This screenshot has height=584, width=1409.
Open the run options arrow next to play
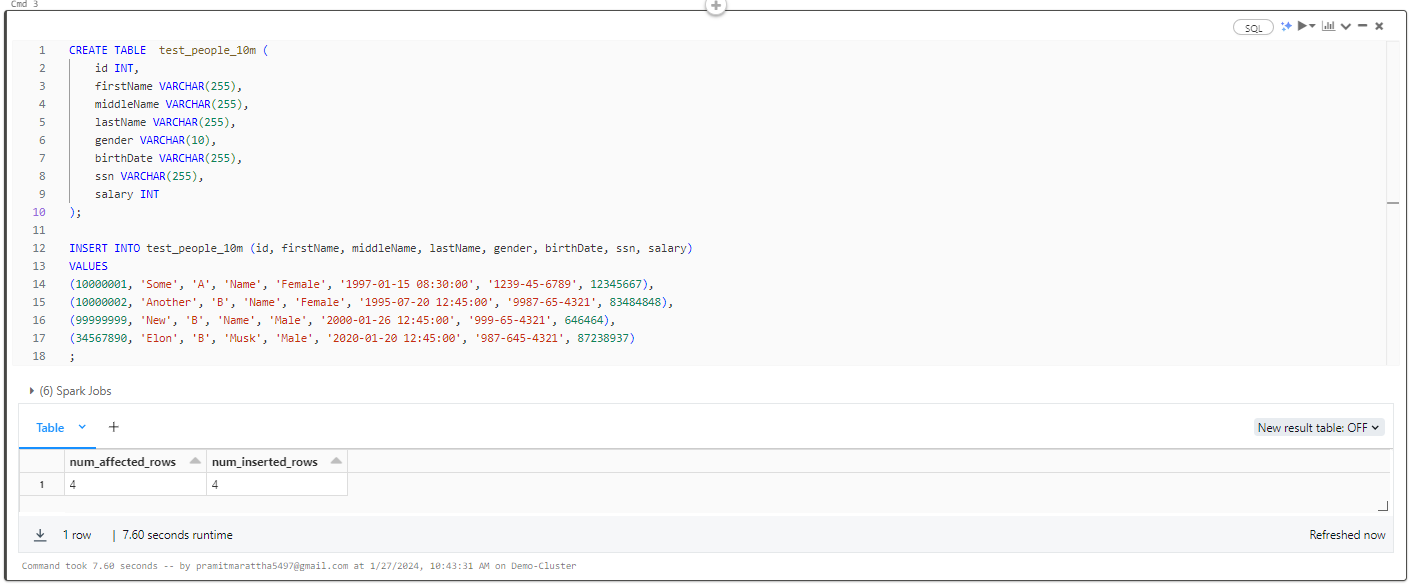click(1312, 26)
